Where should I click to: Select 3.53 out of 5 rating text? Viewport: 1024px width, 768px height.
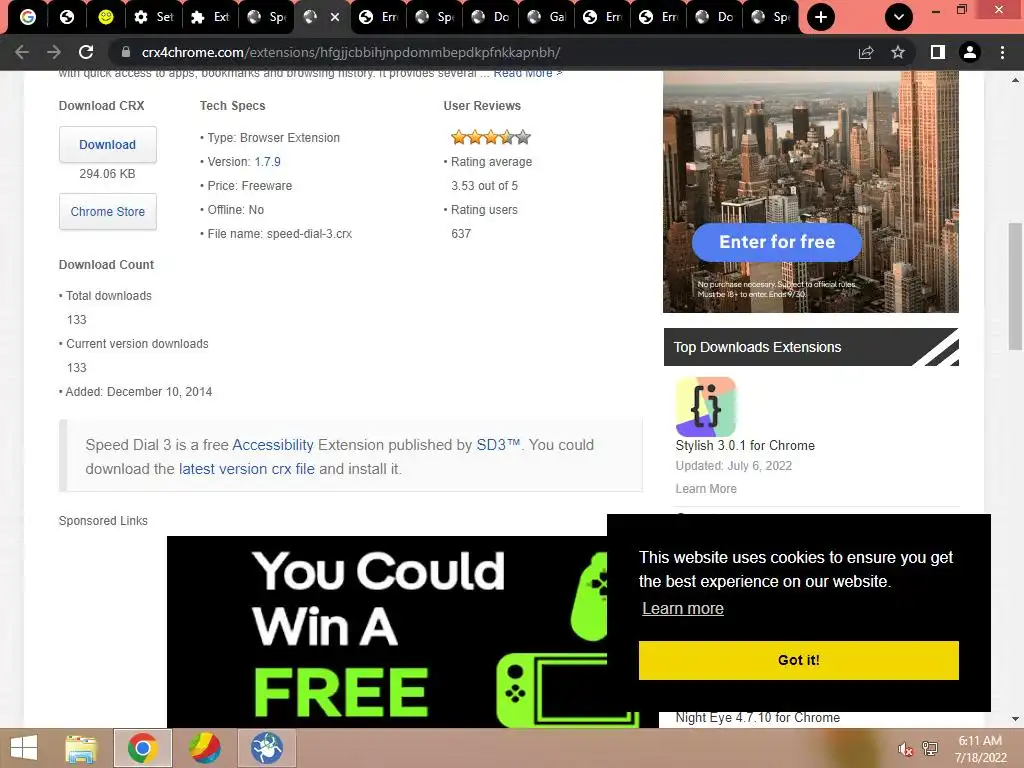pos(485,186)
